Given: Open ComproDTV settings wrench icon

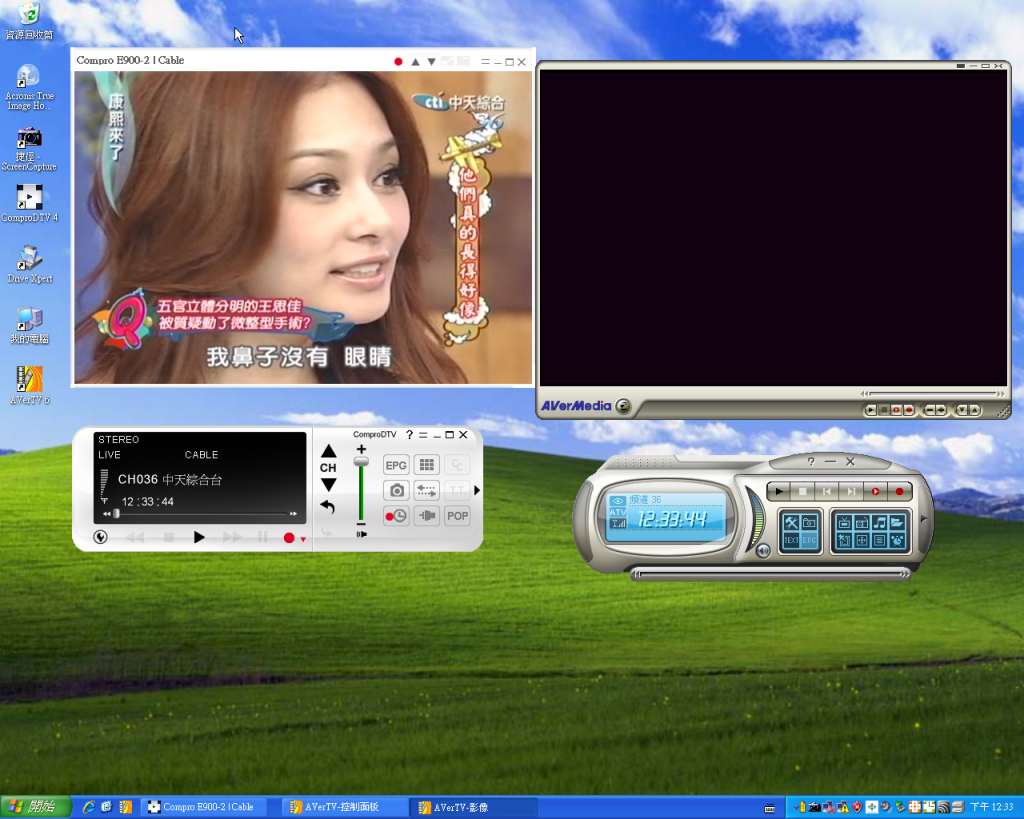Looking at the screenshot, I should 100,537.
